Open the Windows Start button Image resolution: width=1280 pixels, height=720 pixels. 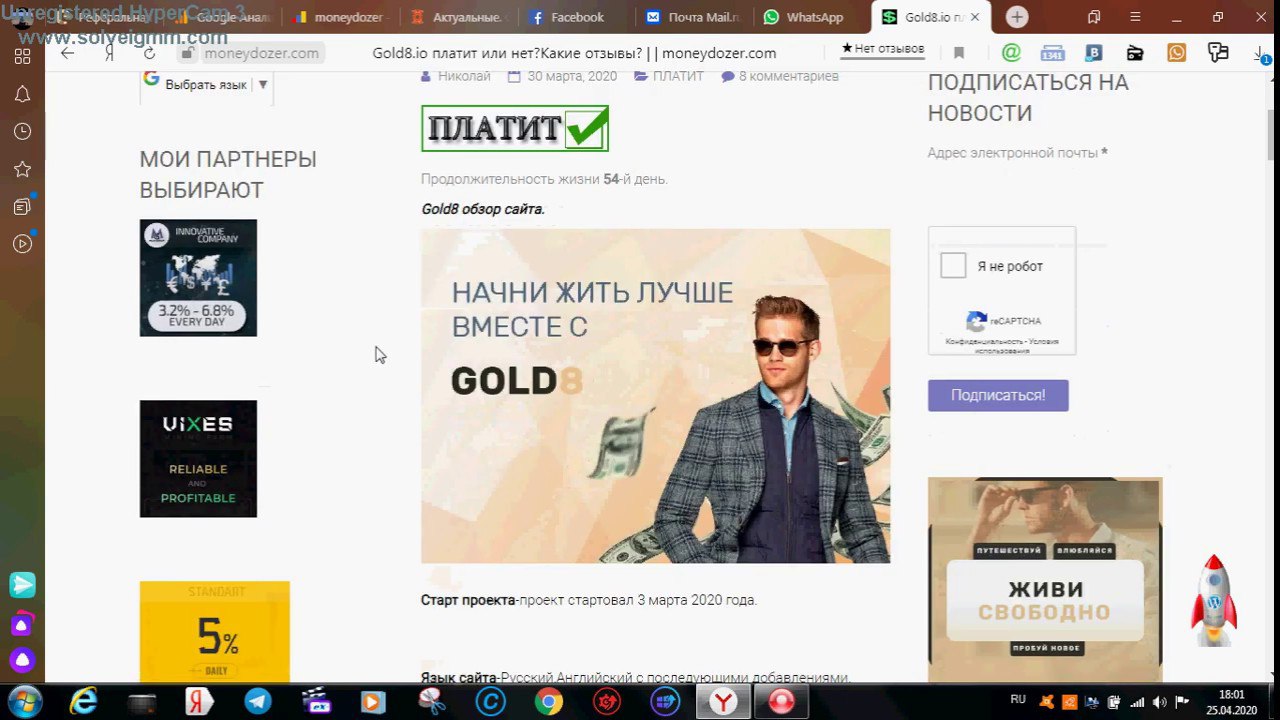coord(24,701)
